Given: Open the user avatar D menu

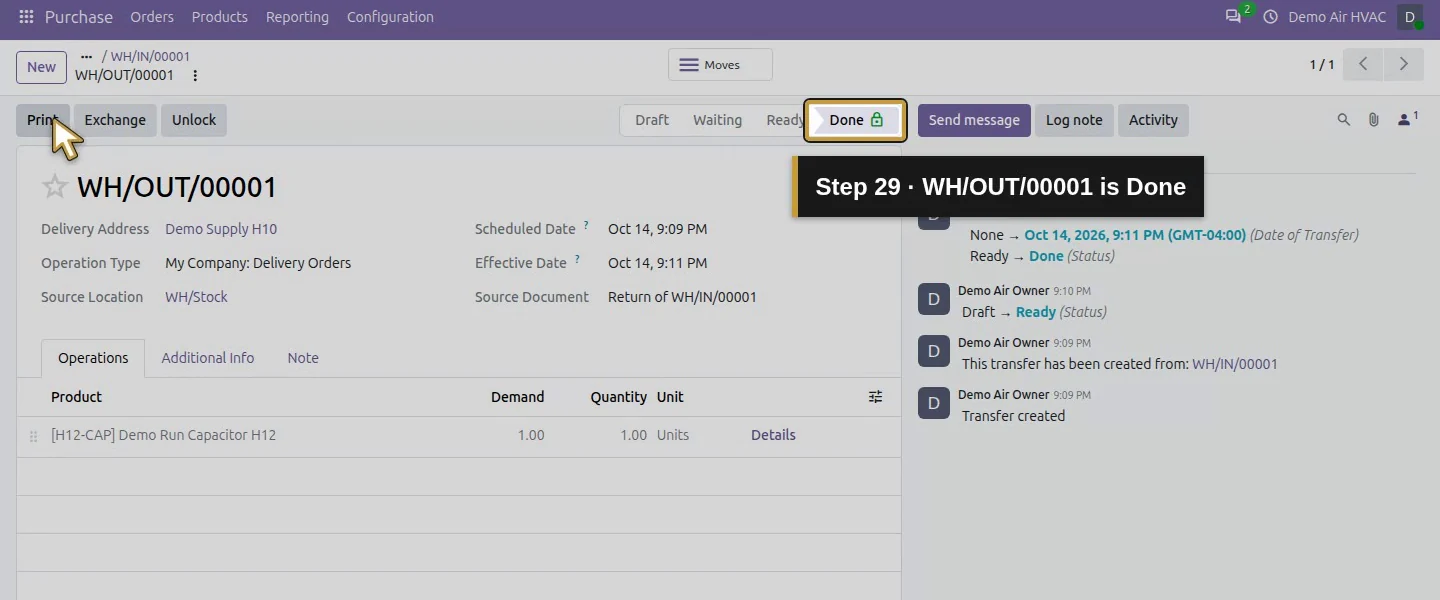Looking at the screenshot, I should pos(1410,17).
